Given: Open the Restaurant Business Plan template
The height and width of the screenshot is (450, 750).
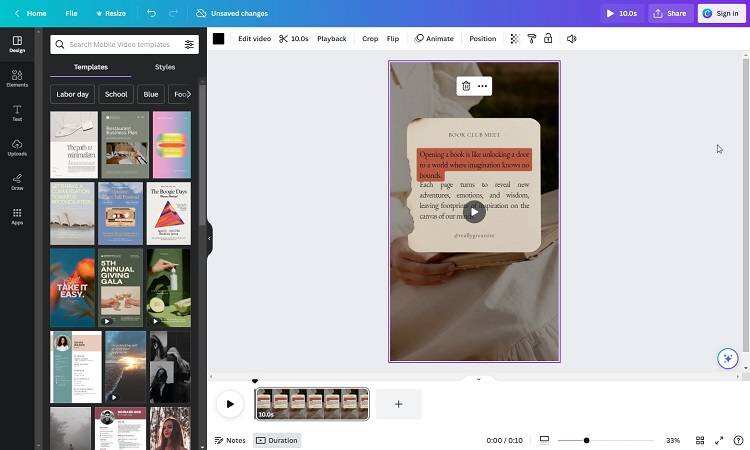Looking at the screenshot, I should click(125, 145).
